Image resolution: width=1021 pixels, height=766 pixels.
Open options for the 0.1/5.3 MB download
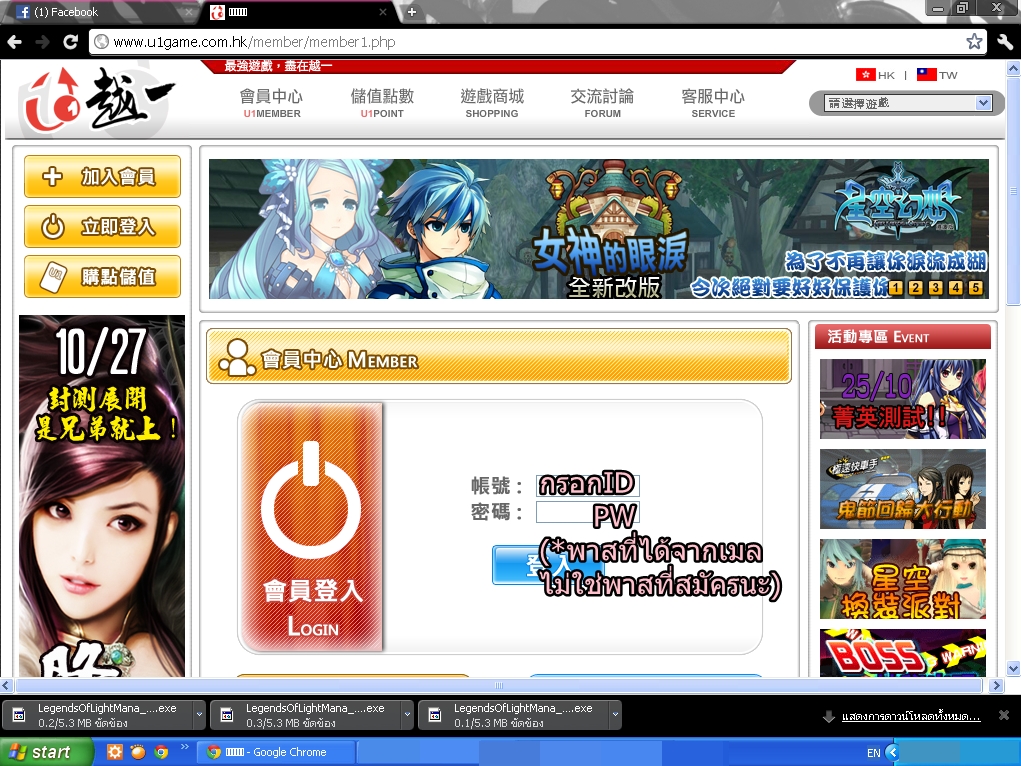615,715
